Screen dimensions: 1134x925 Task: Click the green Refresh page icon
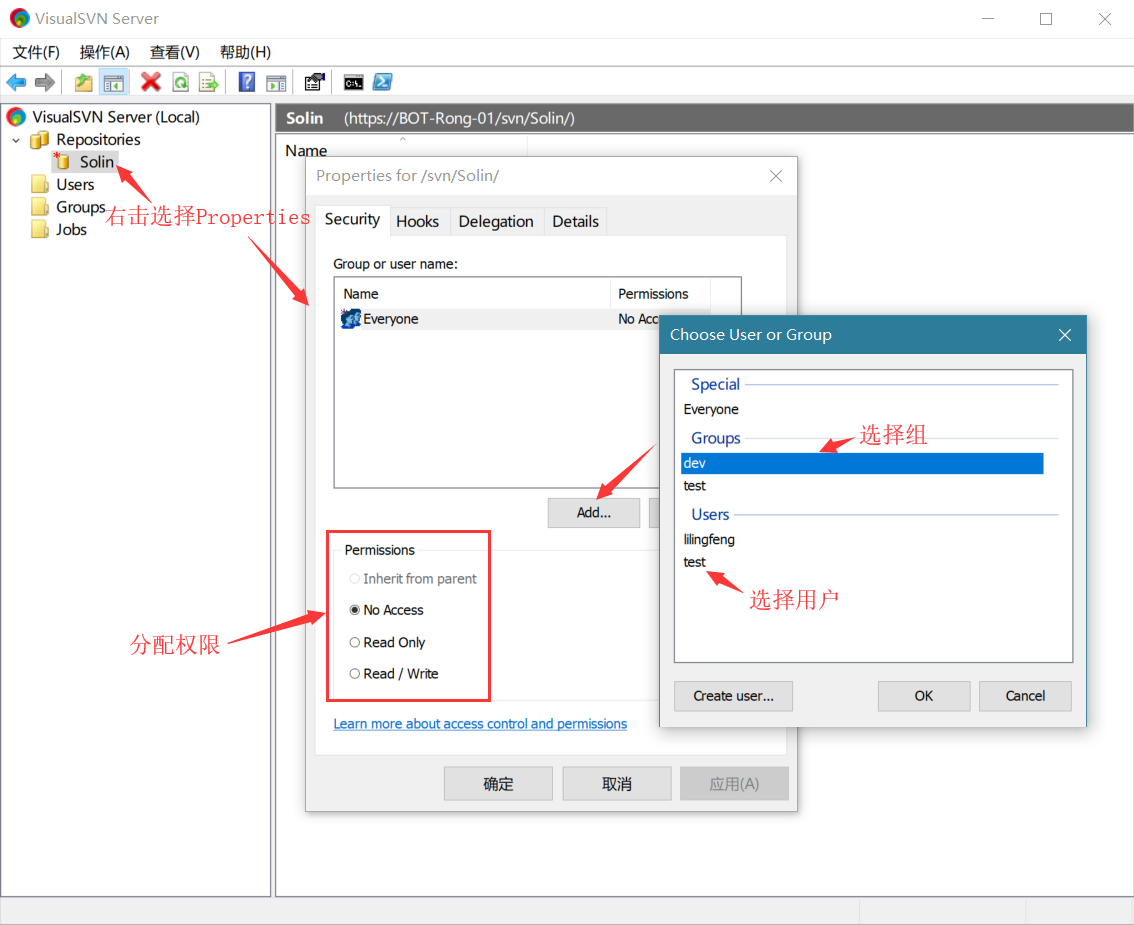tap(181, 82)
